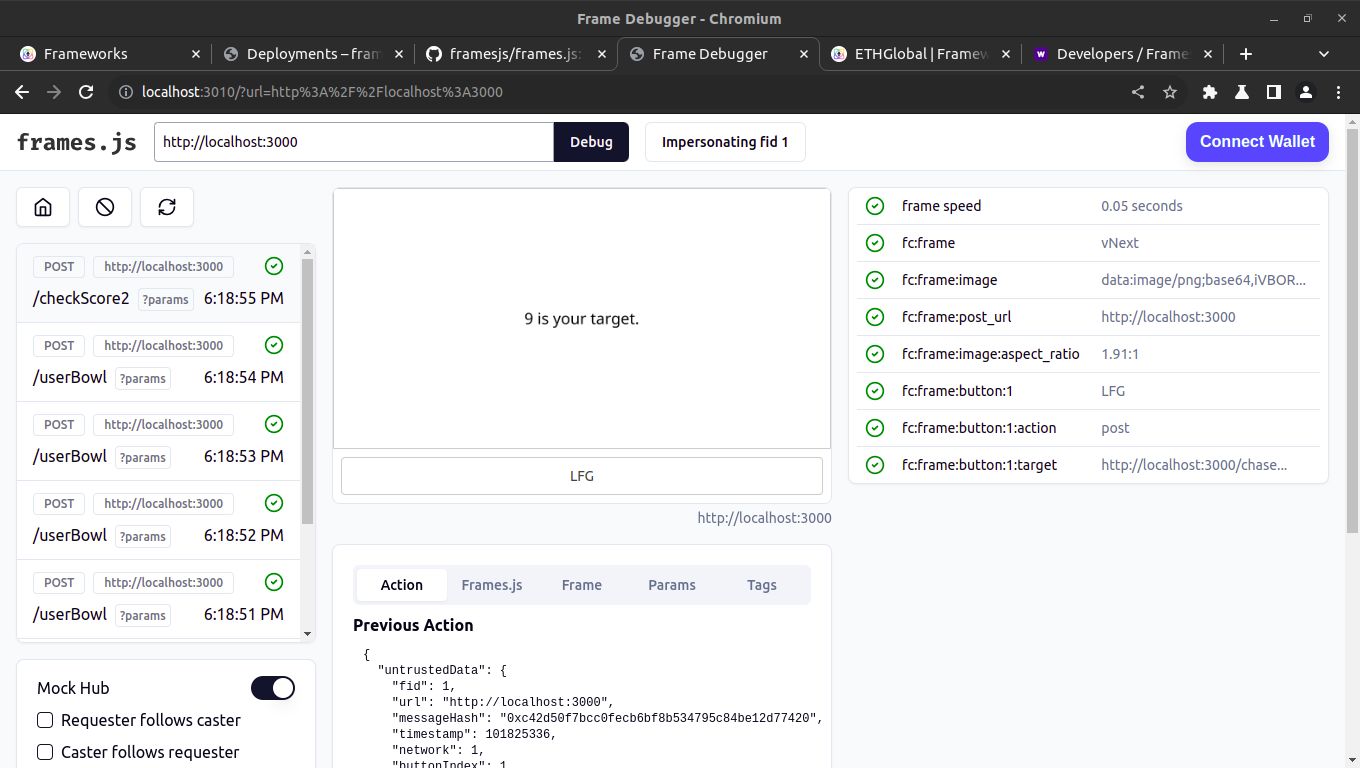Click the browser back arrow
Image resolution: width=1360 pixels, height=768 pixels.
(22, 92)
